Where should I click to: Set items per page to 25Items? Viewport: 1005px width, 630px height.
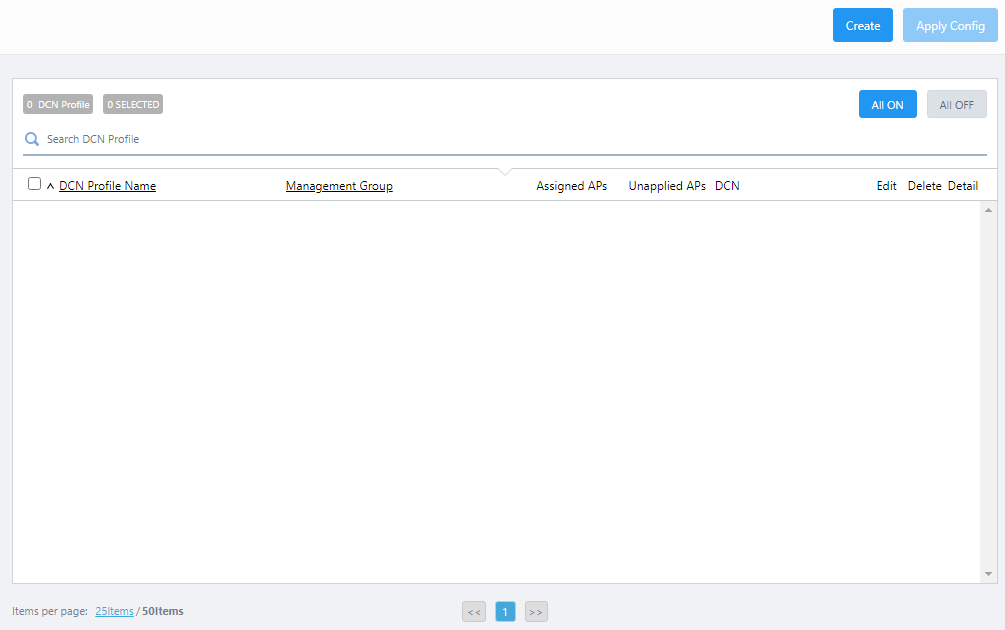click(x=114, y=611)
